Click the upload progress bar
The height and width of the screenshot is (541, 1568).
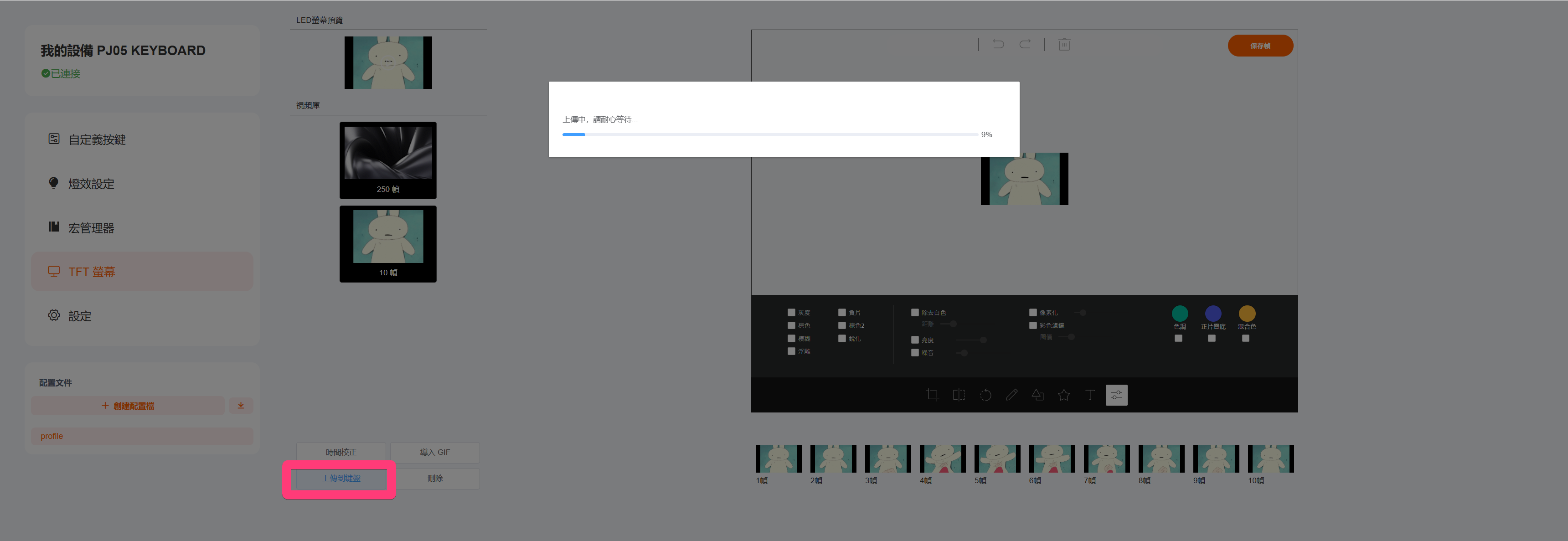[770, 134]
